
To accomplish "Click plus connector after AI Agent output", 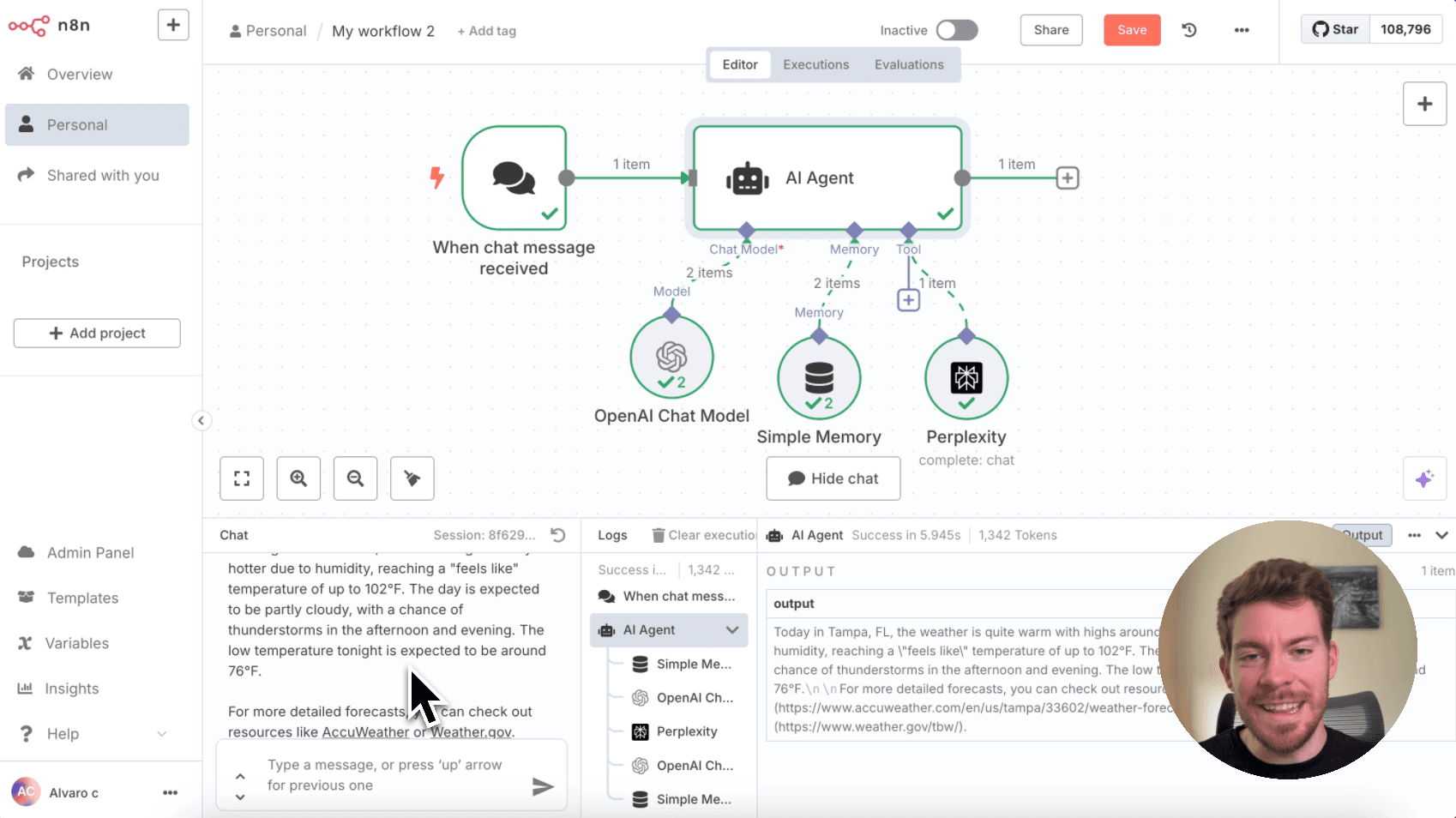I will click(1068, 178).
